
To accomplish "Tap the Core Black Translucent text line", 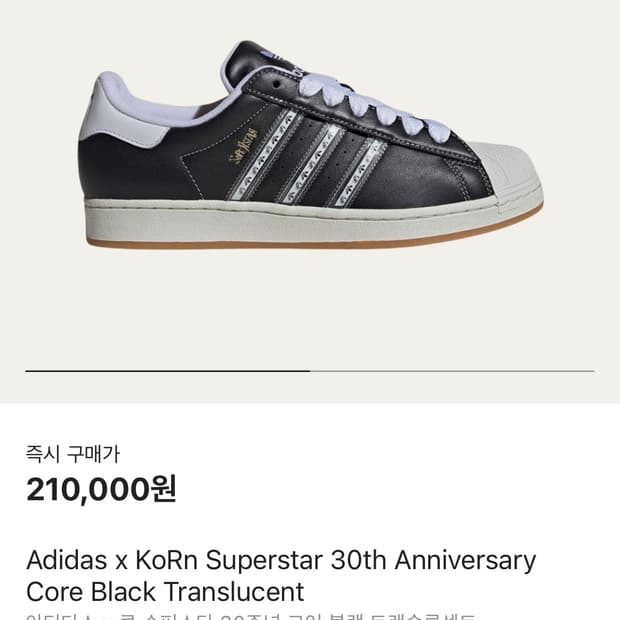I will 165,590.
